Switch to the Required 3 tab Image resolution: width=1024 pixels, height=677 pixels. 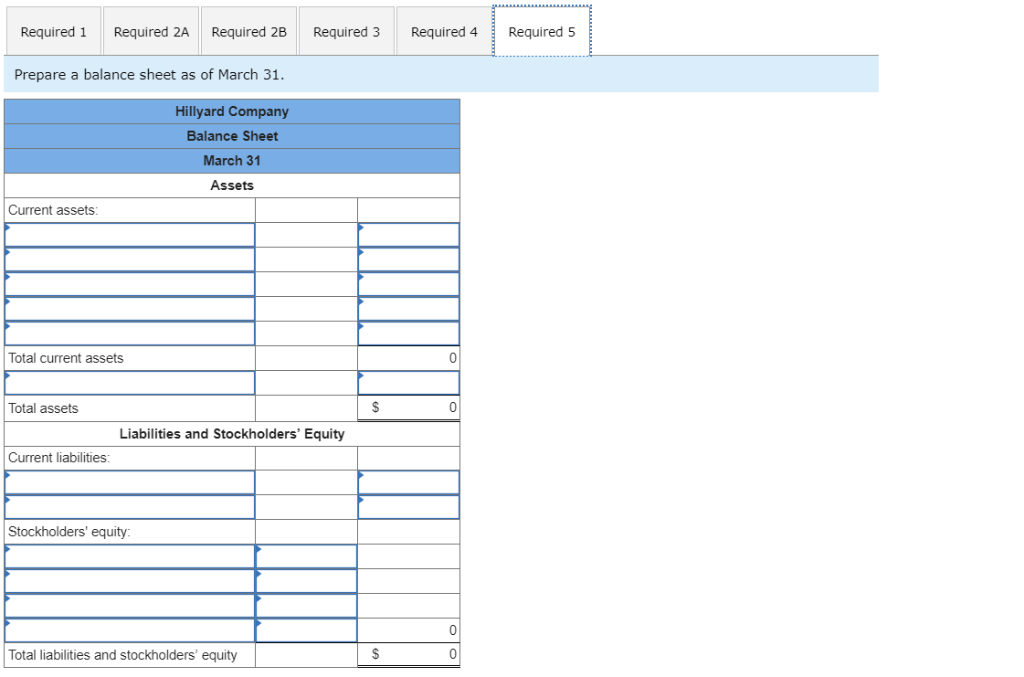(x=346, y=31)
